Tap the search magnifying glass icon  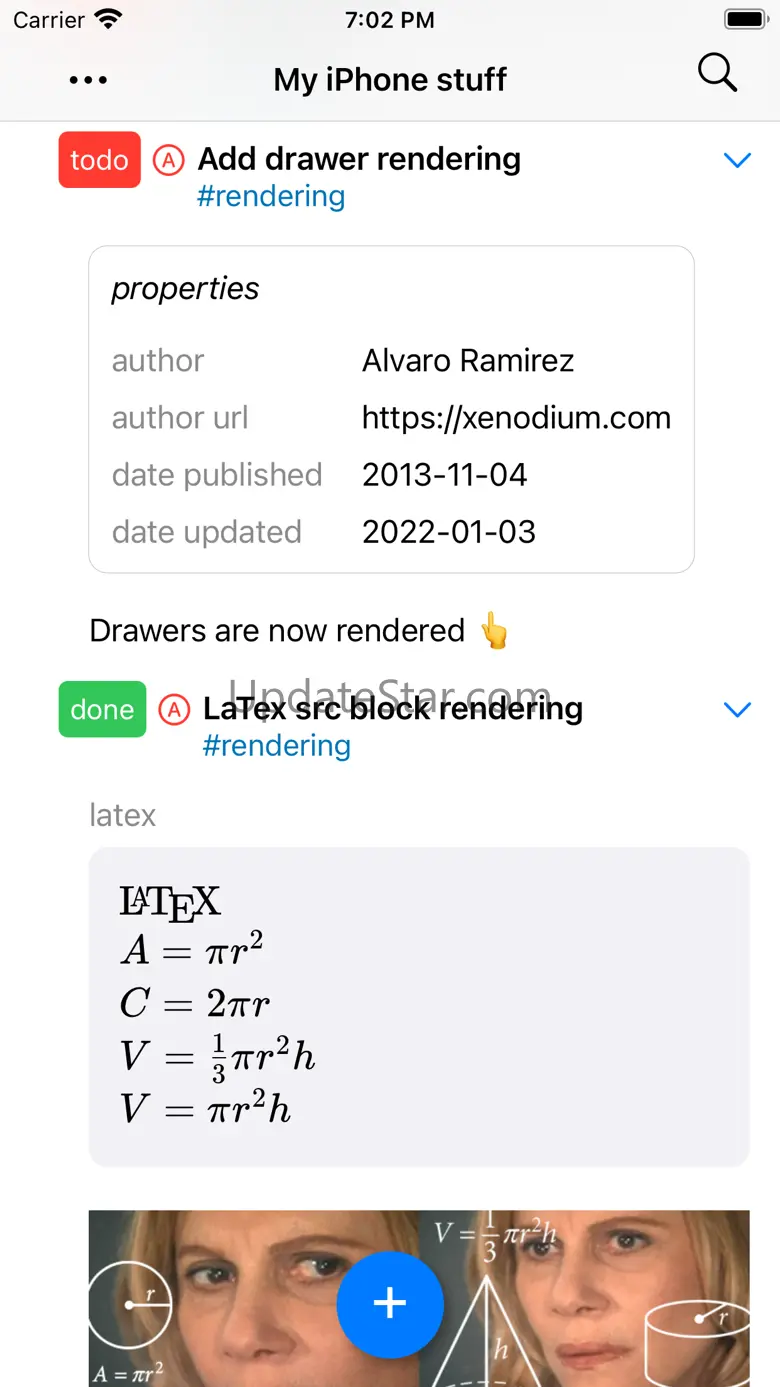pos(717,74)
